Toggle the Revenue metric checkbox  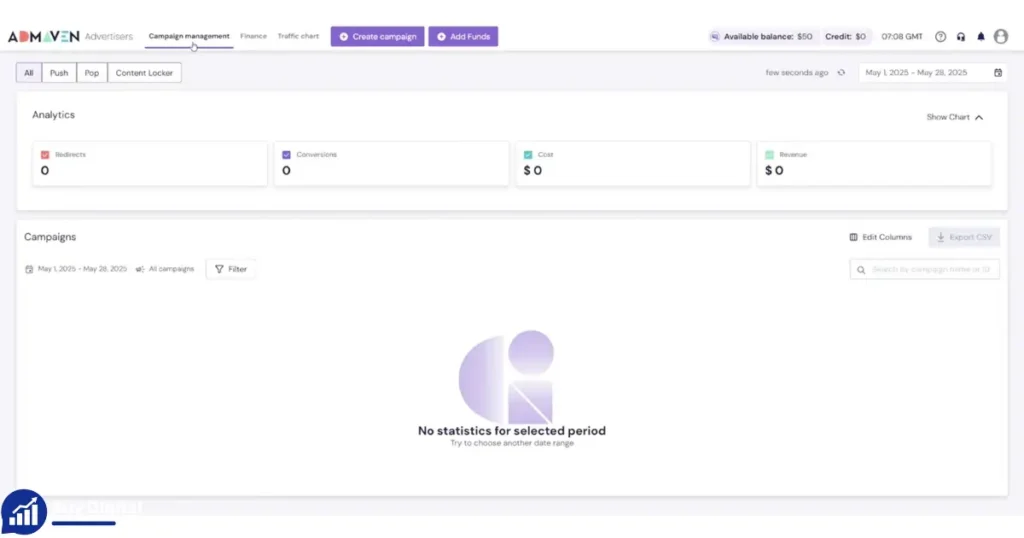(769, 155)
